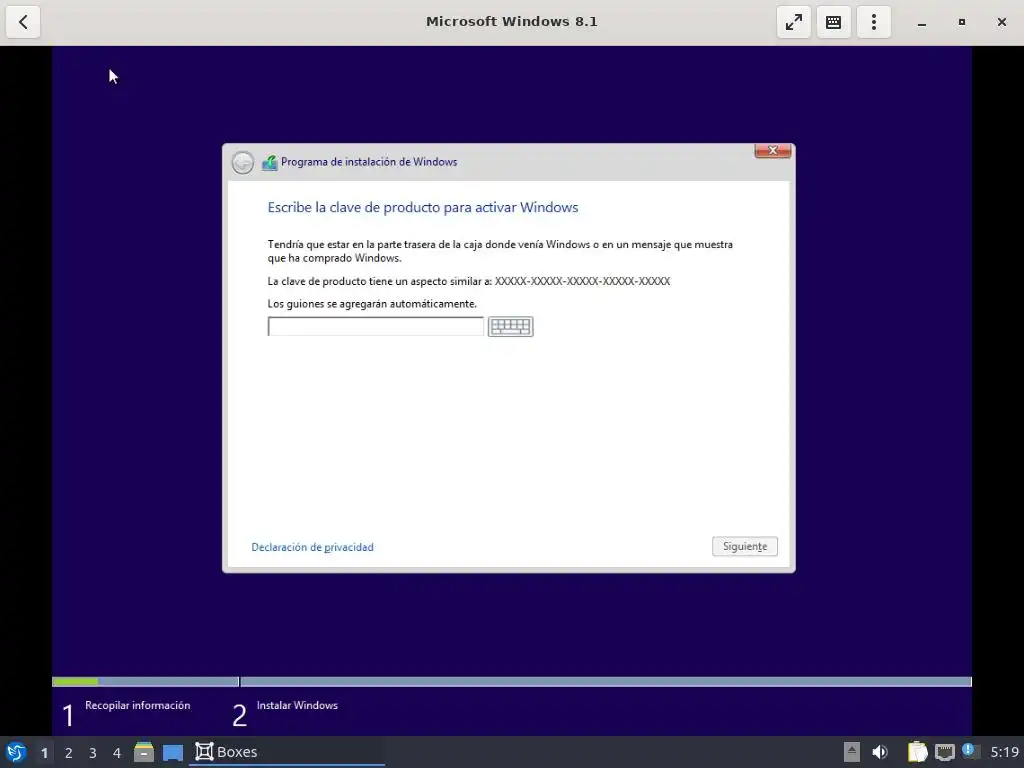Close the Windows Setup dialog
Viewport: 1024px width, 768px height.
(x=773, y=151)
